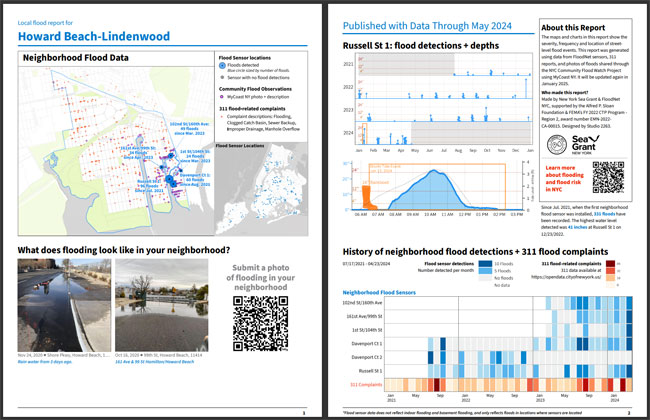Open the flooded street photo from Oct 16
The height and width of the screenshot is (420, 650).
[x=162, y=305]
